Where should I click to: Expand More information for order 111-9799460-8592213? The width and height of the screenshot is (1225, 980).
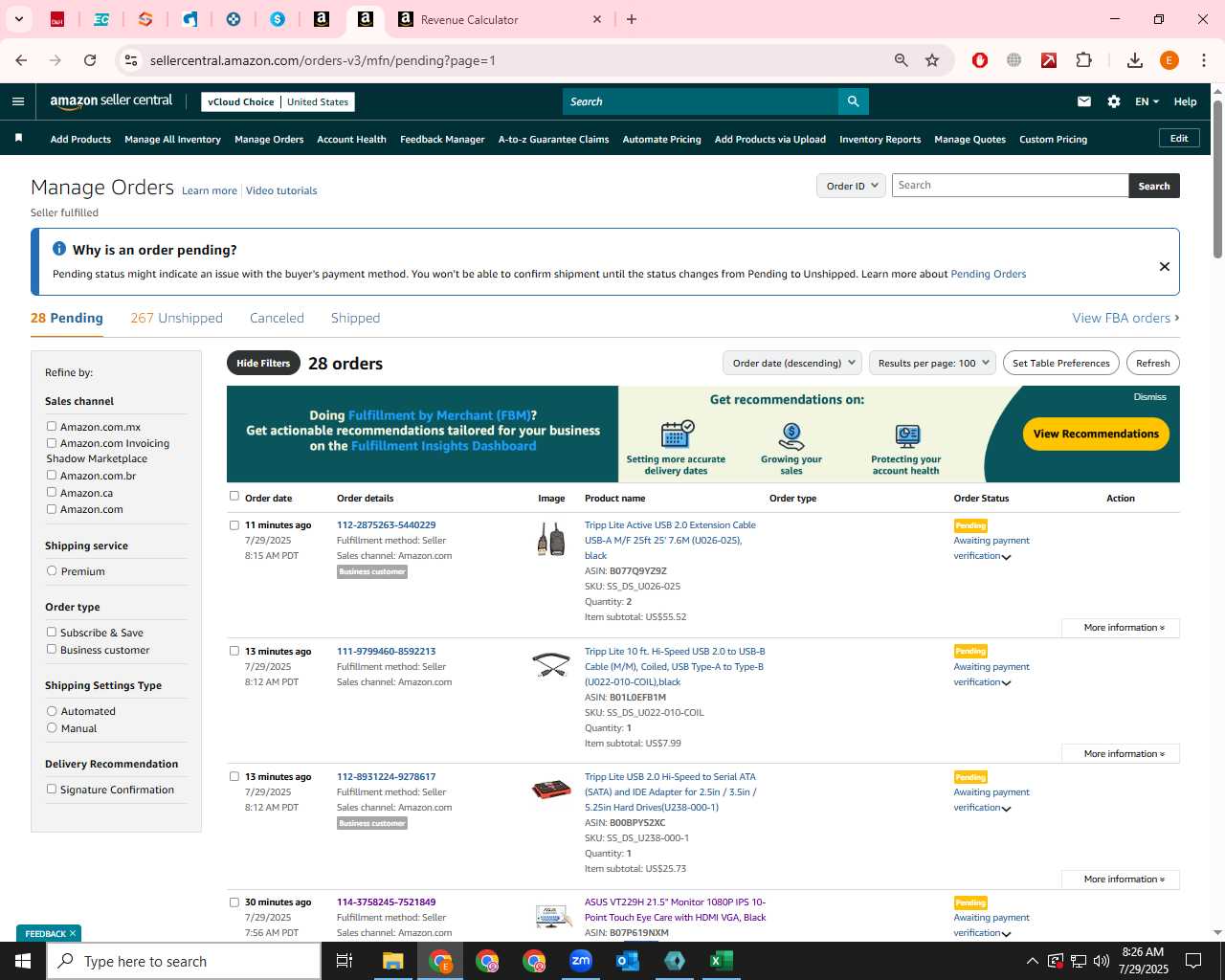(x=1121, y=754)
